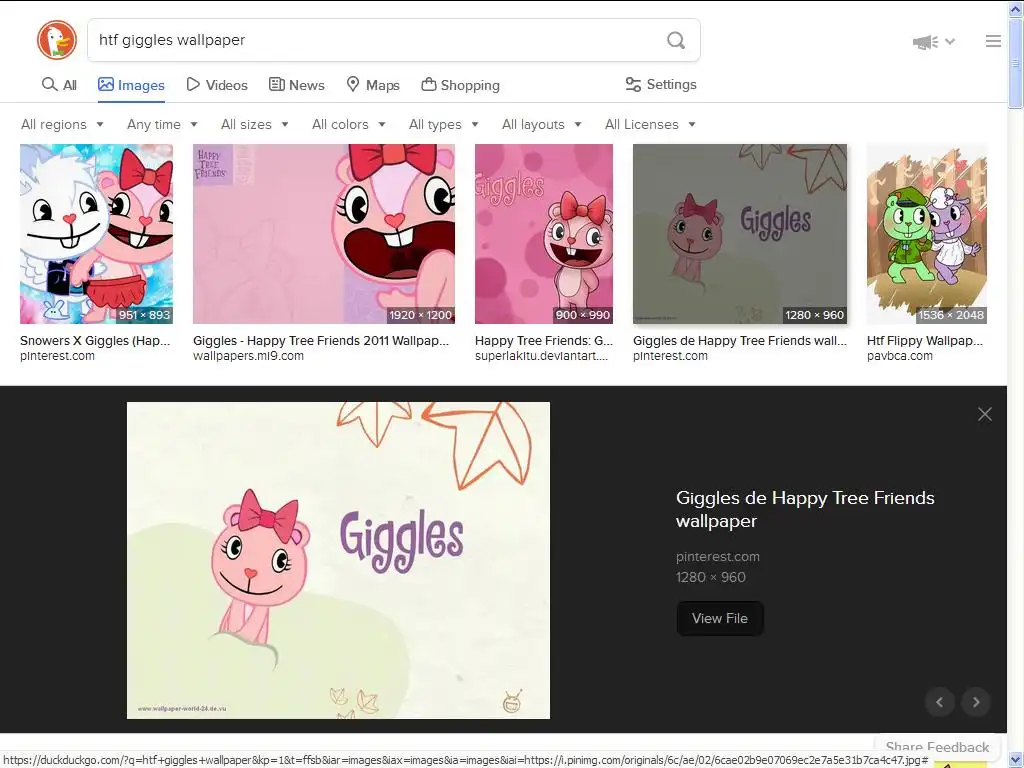Open the News tab
The height and width of the screenshot is (768, 1024).
tap(296, 85)
